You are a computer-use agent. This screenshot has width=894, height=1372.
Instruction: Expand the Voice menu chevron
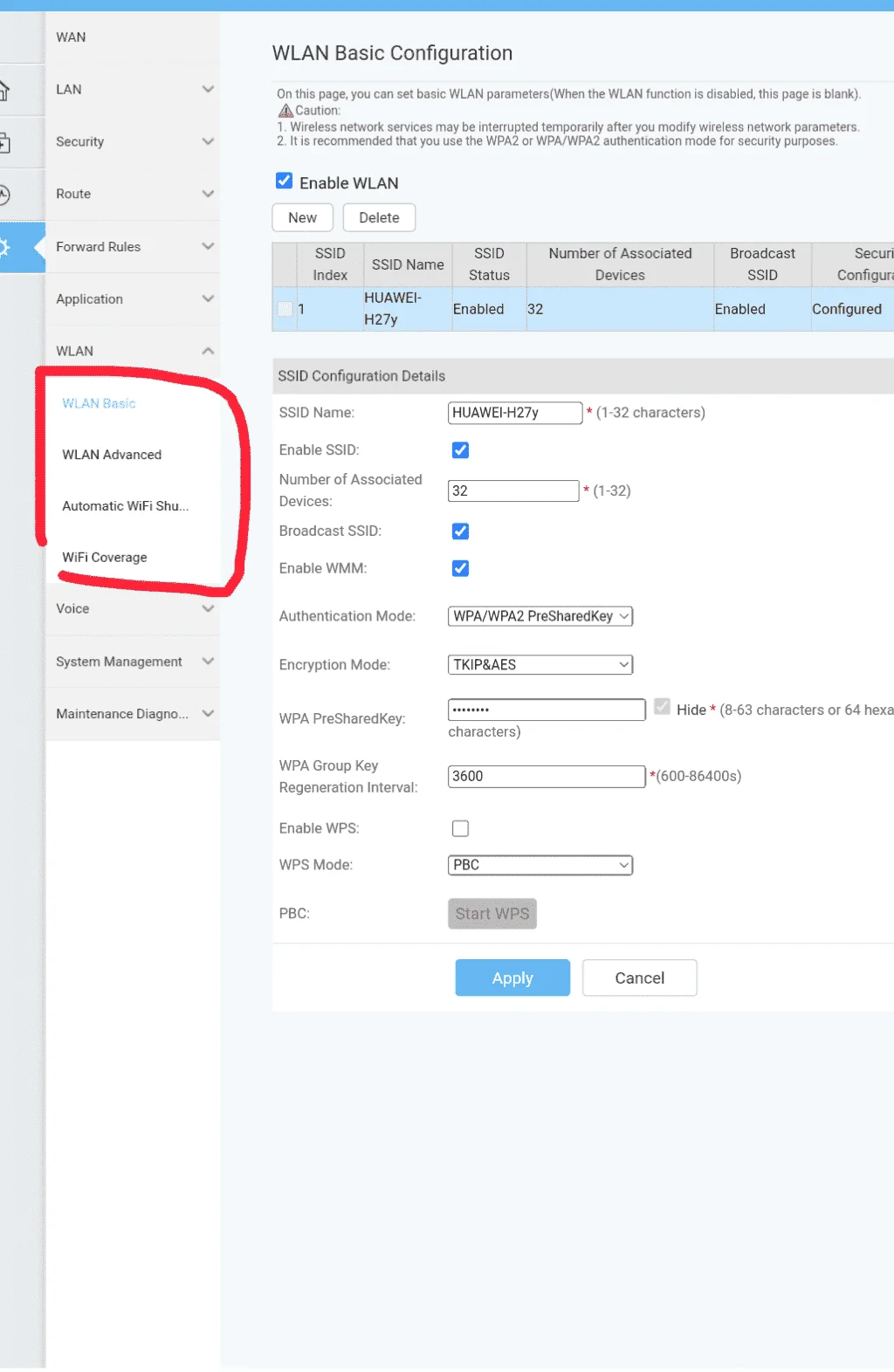(208, 608)
